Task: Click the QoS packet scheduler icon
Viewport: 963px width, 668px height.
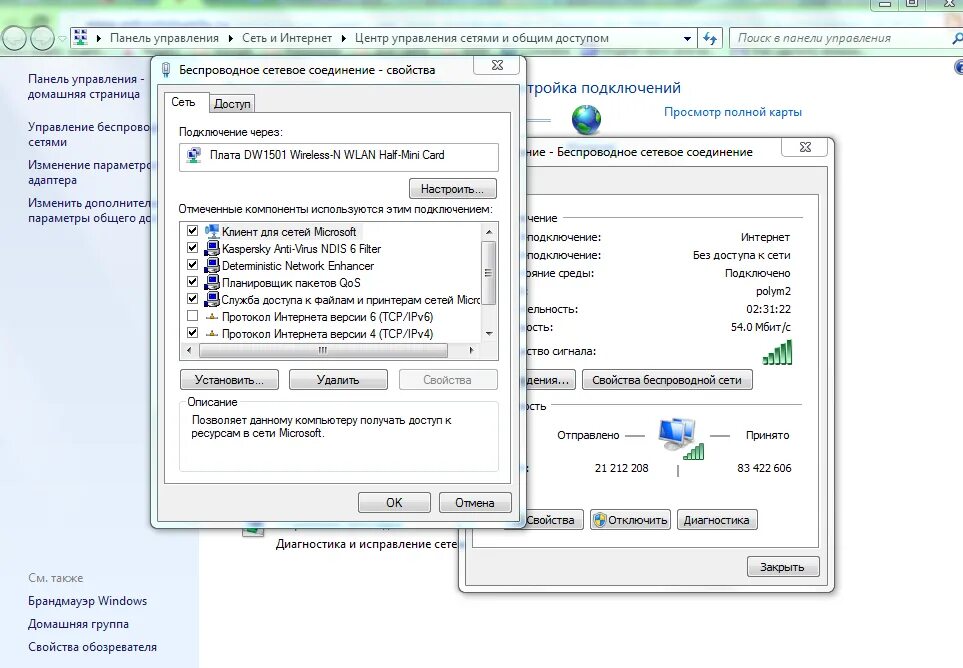Action: 212,282
